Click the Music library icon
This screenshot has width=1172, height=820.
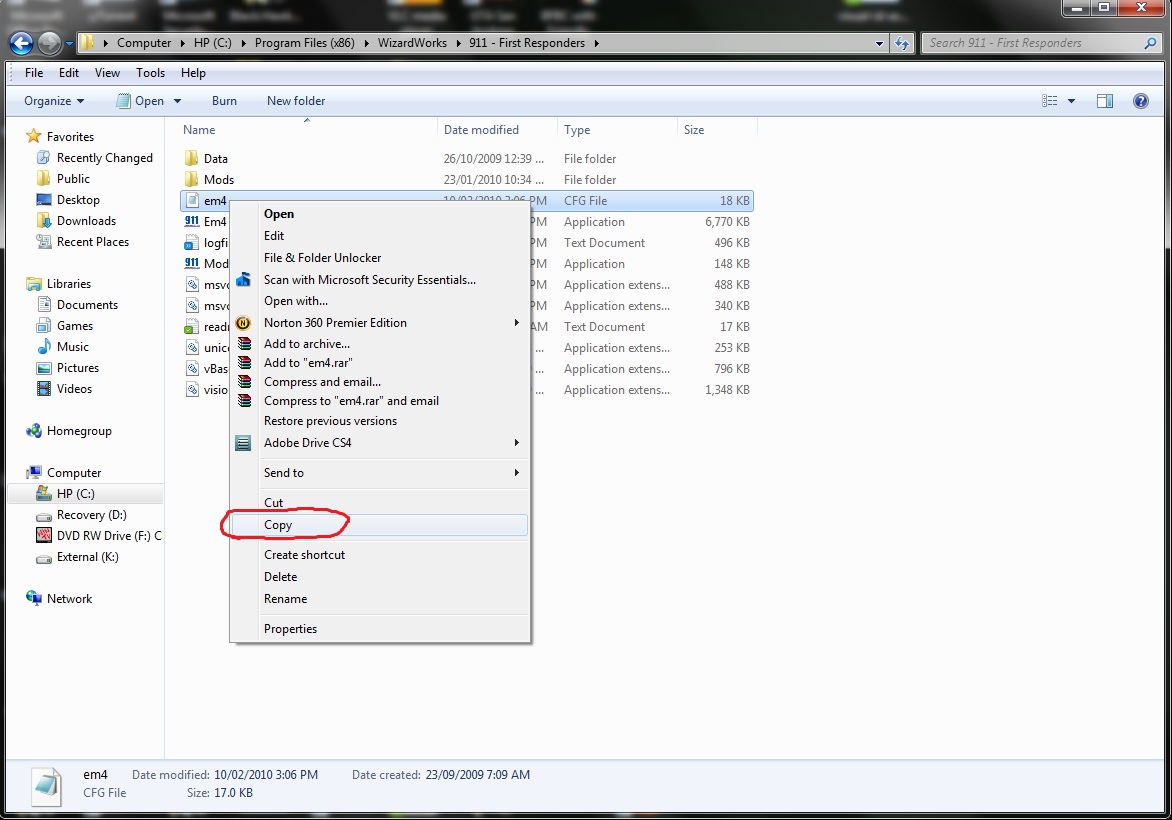click(44, 347)
